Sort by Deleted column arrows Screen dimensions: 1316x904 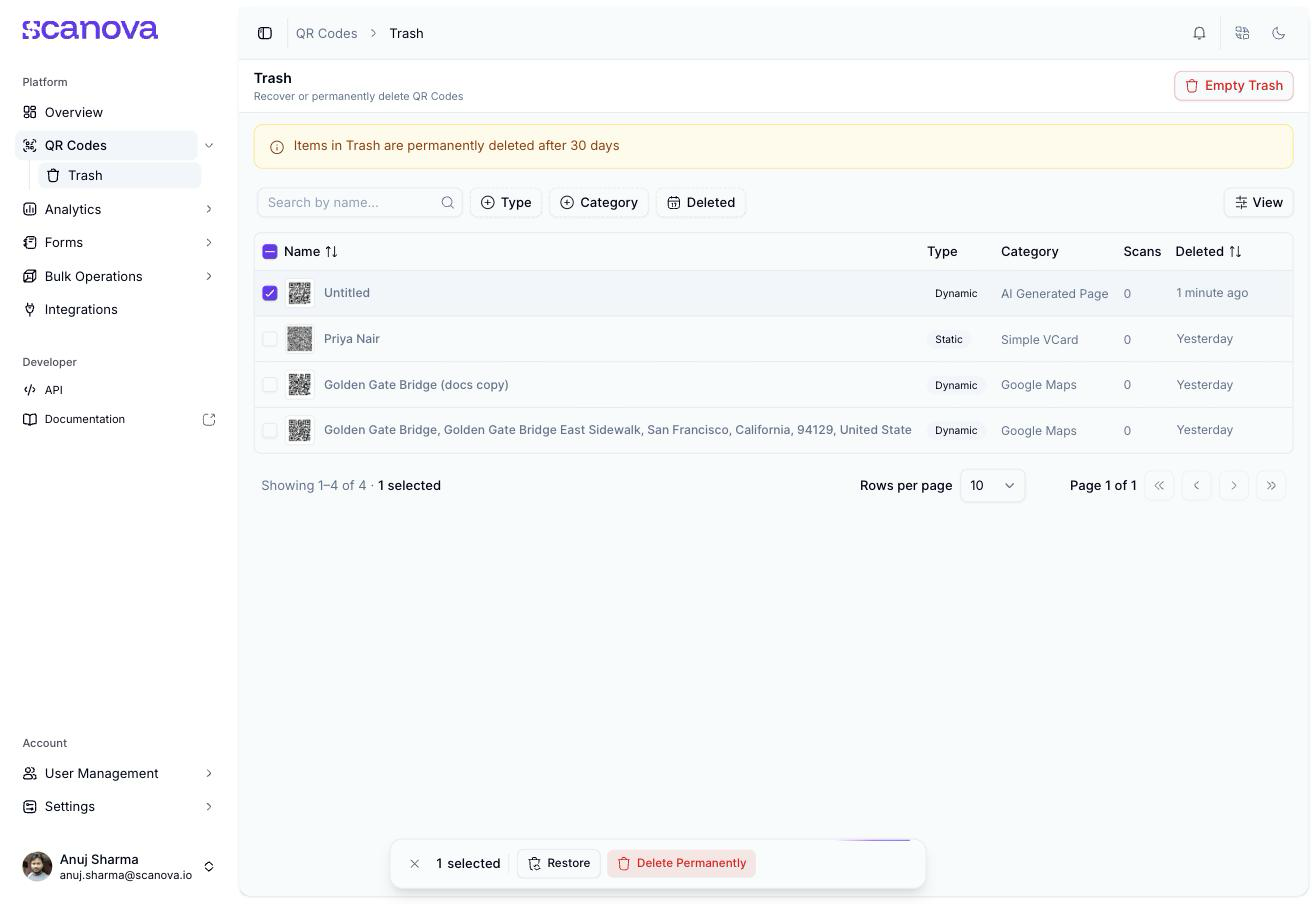[1235, 251]
